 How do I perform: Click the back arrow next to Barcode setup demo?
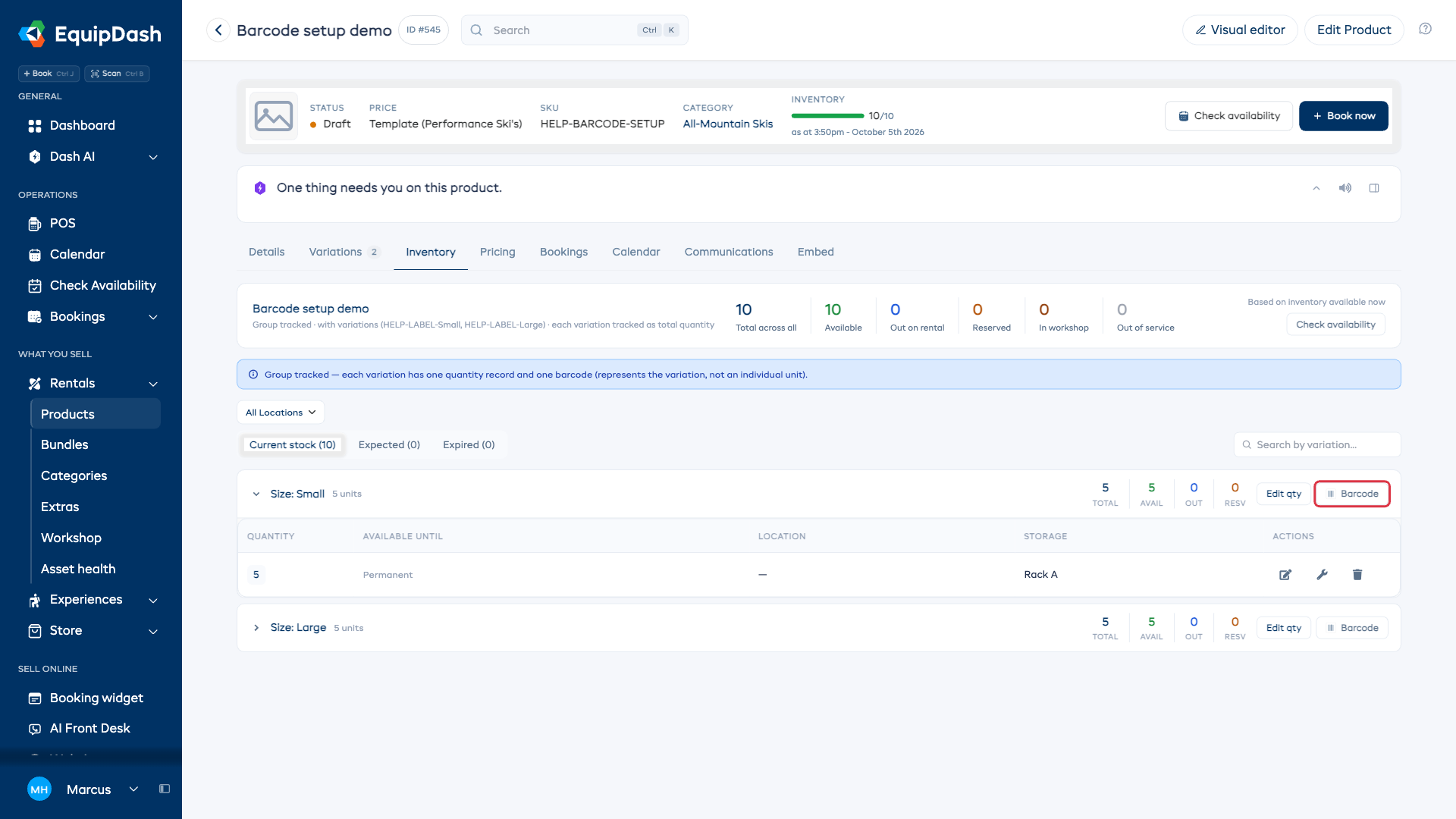click(218, 30)
